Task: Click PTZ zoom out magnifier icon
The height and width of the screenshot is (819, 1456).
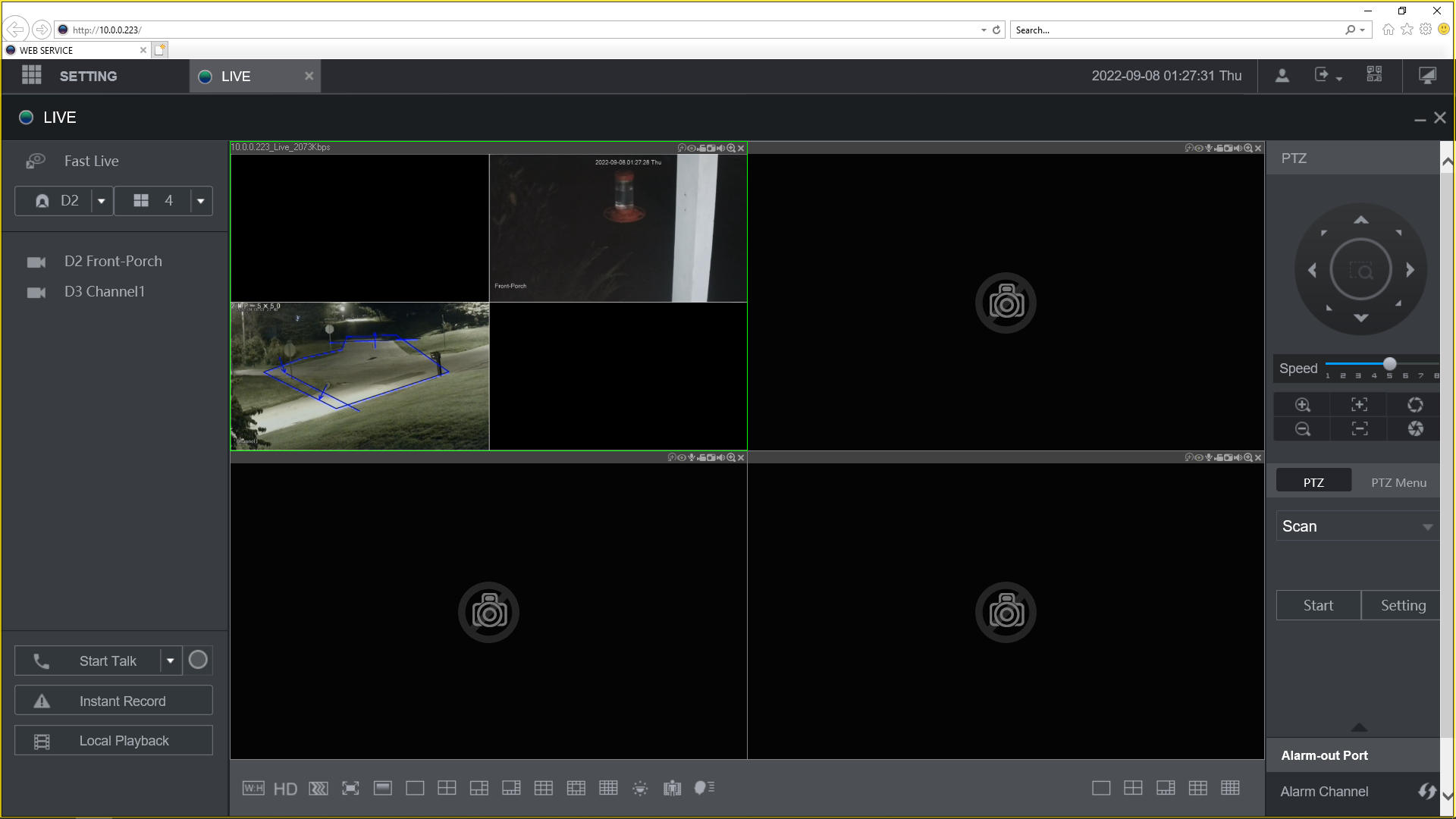Action: point(1303,429)
